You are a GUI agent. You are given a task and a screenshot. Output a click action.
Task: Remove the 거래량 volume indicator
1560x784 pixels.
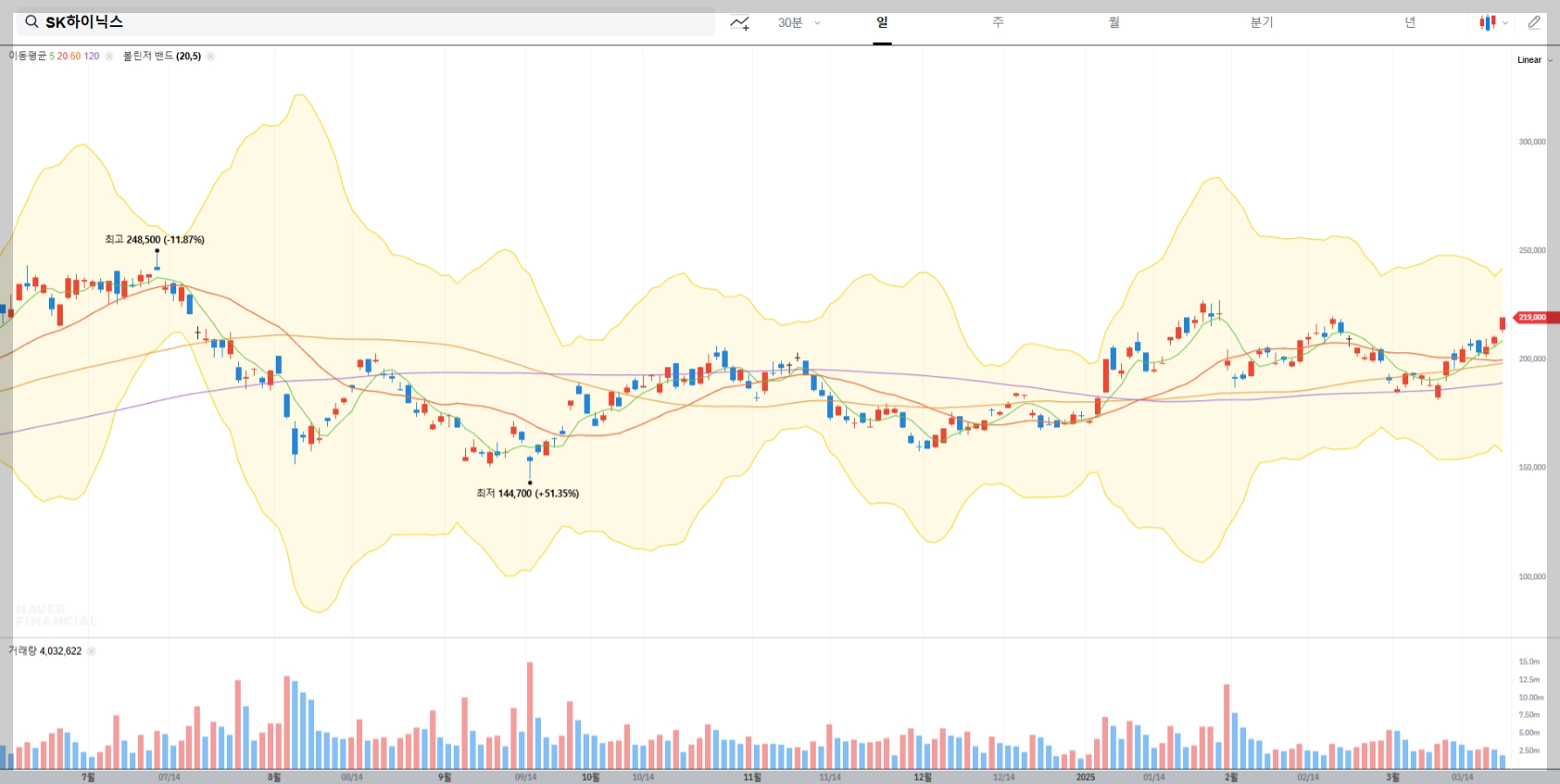pos(92,651)
